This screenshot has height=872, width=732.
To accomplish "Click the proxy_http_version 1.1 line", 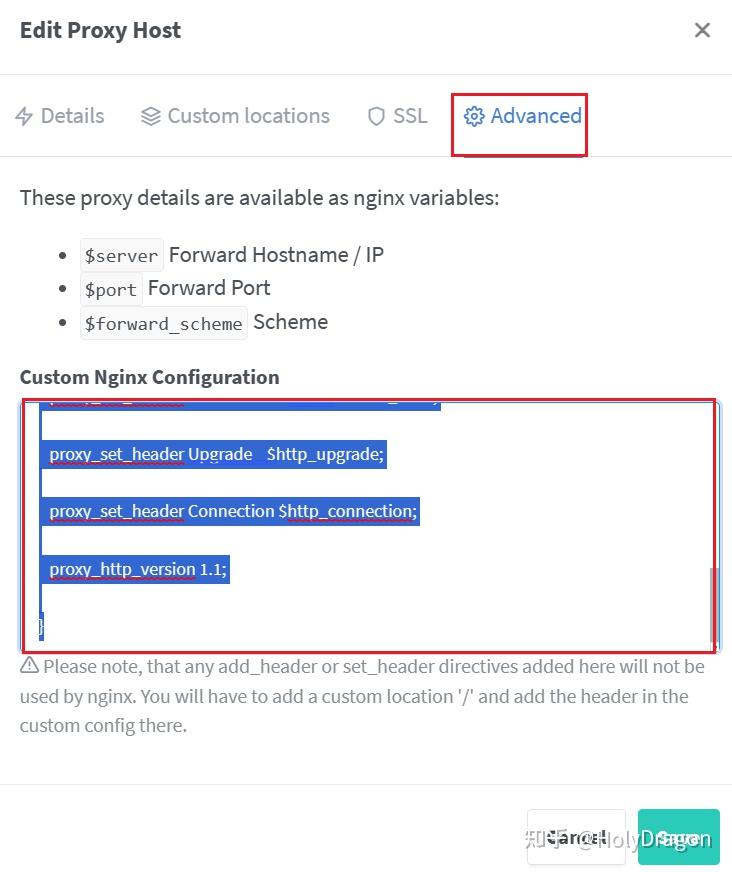I will (136, 569).
